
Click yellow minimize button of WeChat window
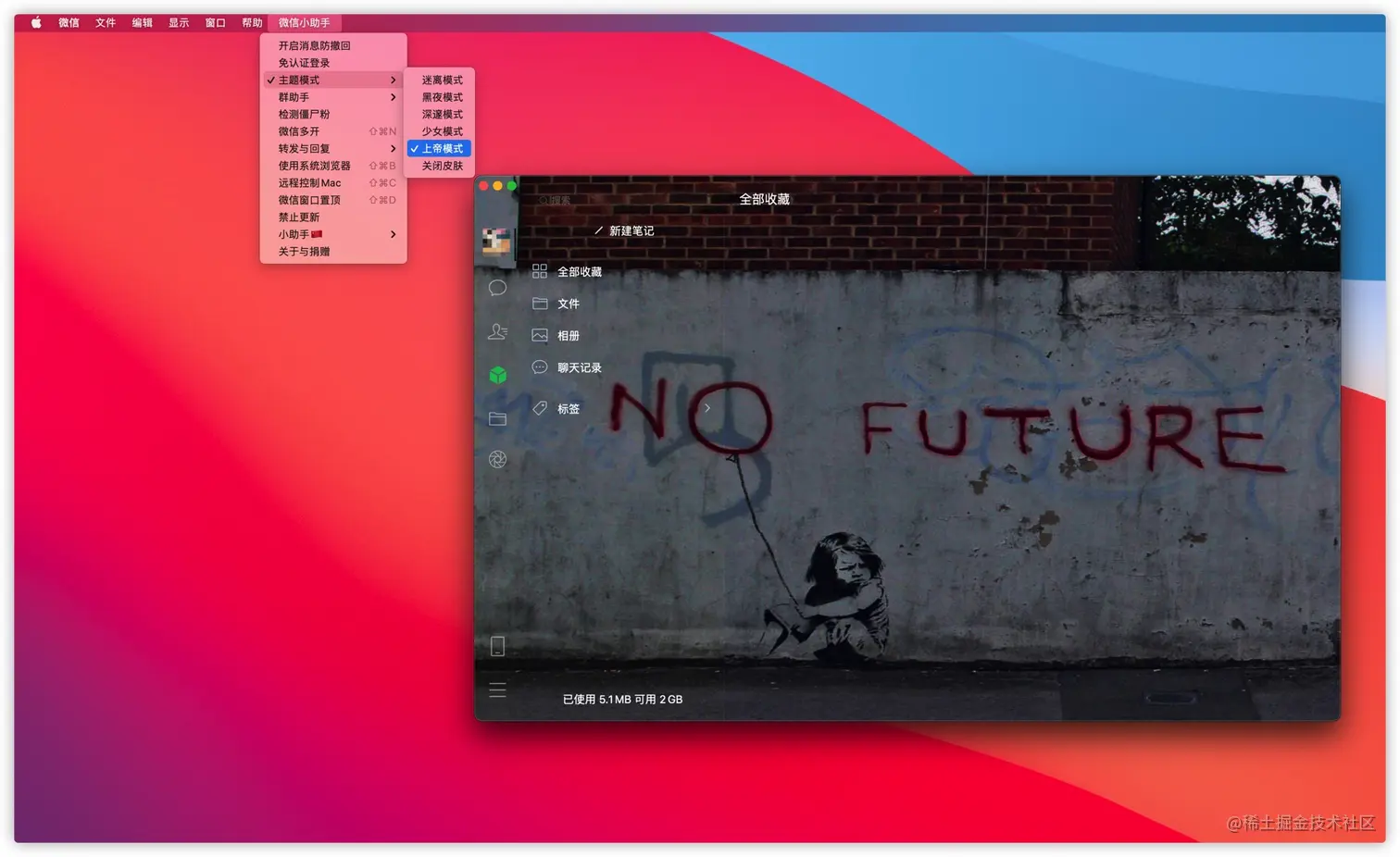pos(497,186)
